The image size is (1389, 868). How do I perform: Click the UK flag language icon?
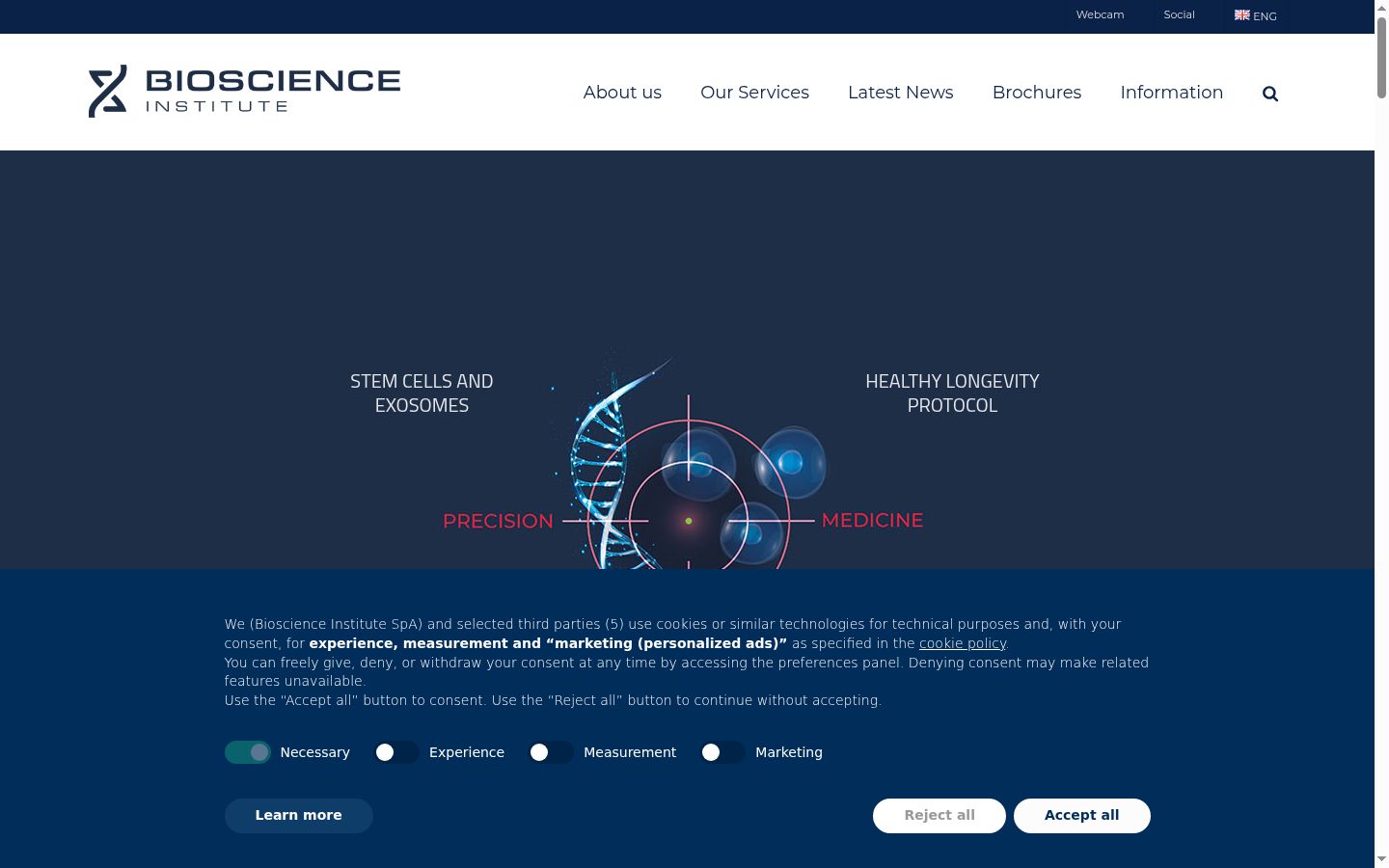pos(1242,14)
